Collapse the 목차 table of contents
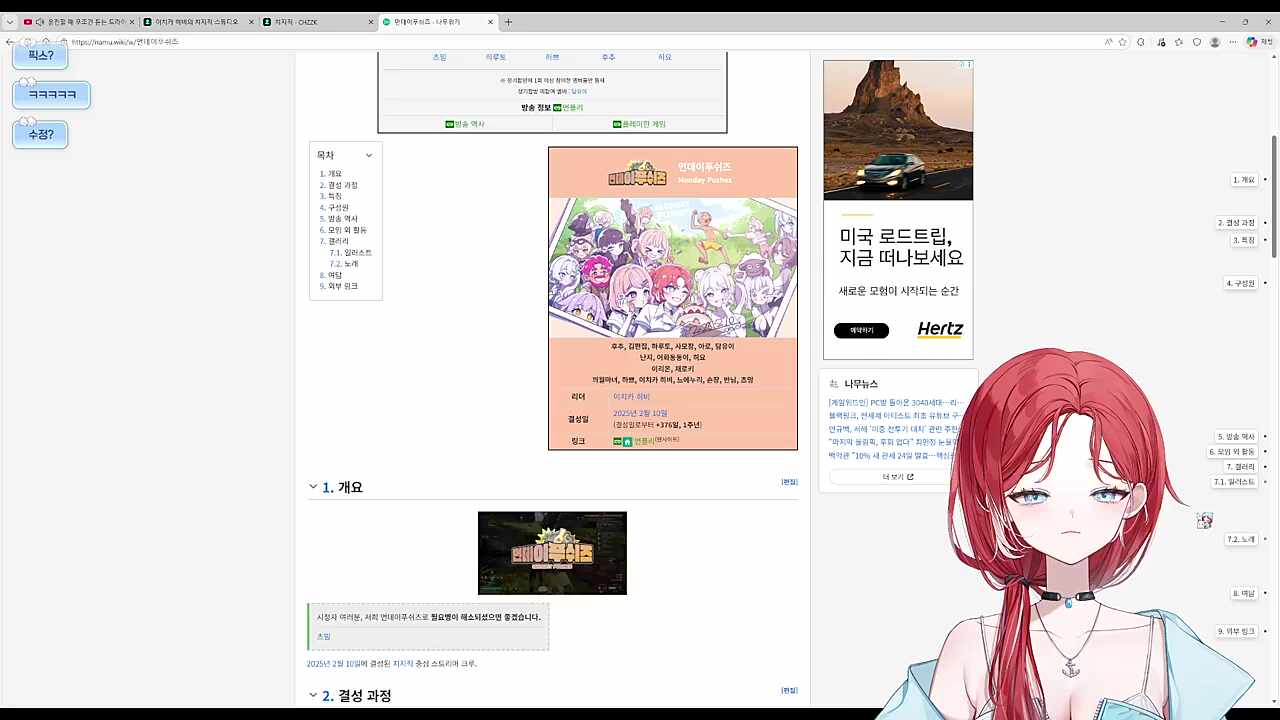The width and height of the screenshot is (1280, 720). 369,155
